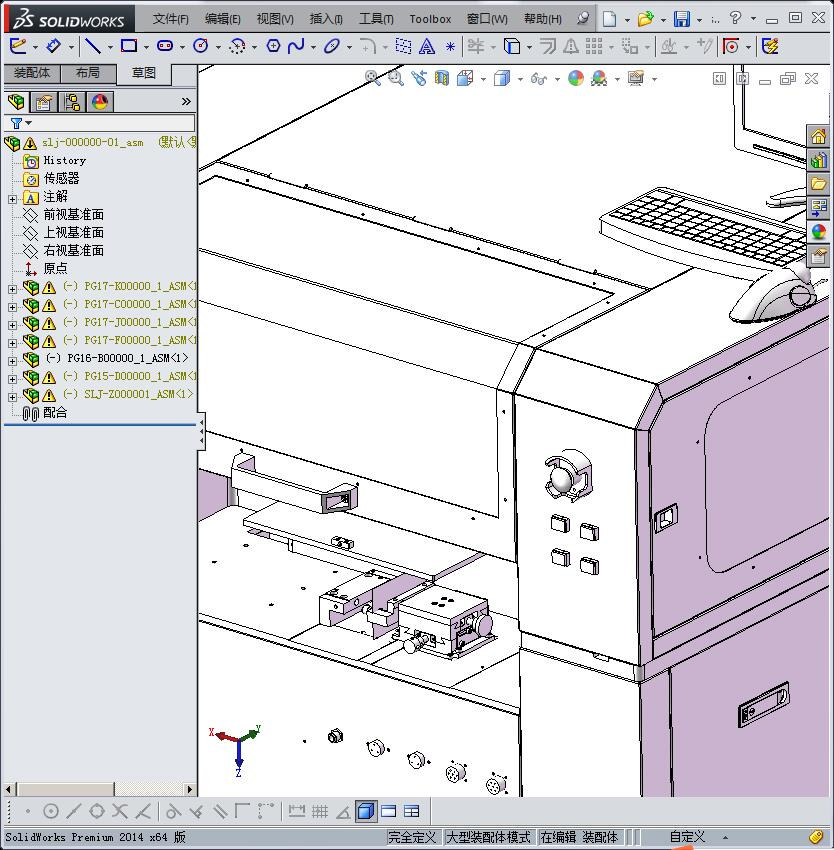Toggle the two-pane viewport layout button

389,811
